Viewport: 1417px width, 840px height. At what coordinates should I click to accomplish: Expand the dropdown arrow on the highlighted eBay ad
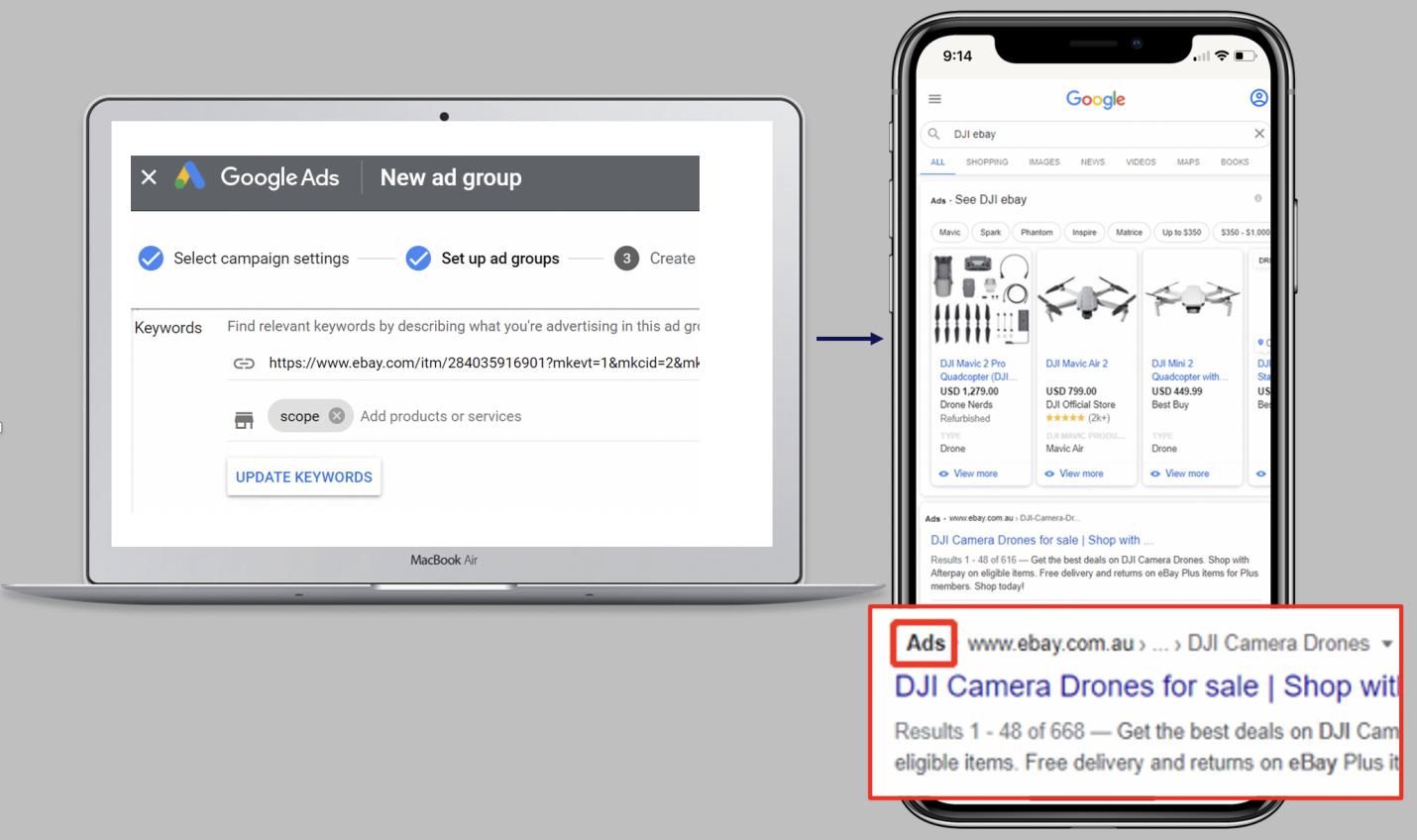(x=1385, y=643)
